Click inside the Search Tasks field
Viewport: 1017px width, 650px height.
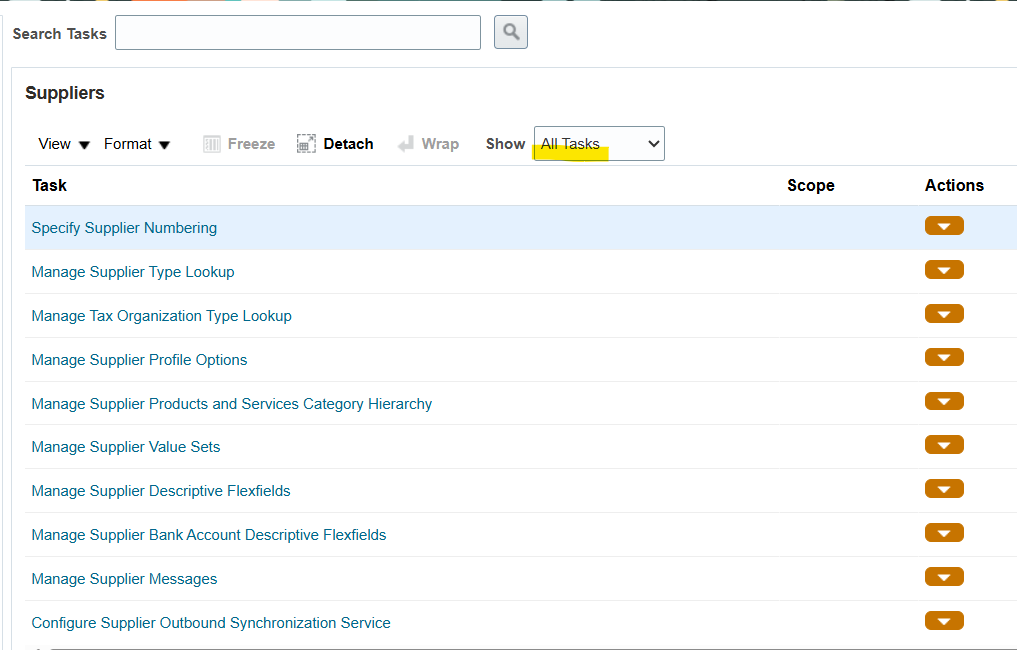click(298, 33)
